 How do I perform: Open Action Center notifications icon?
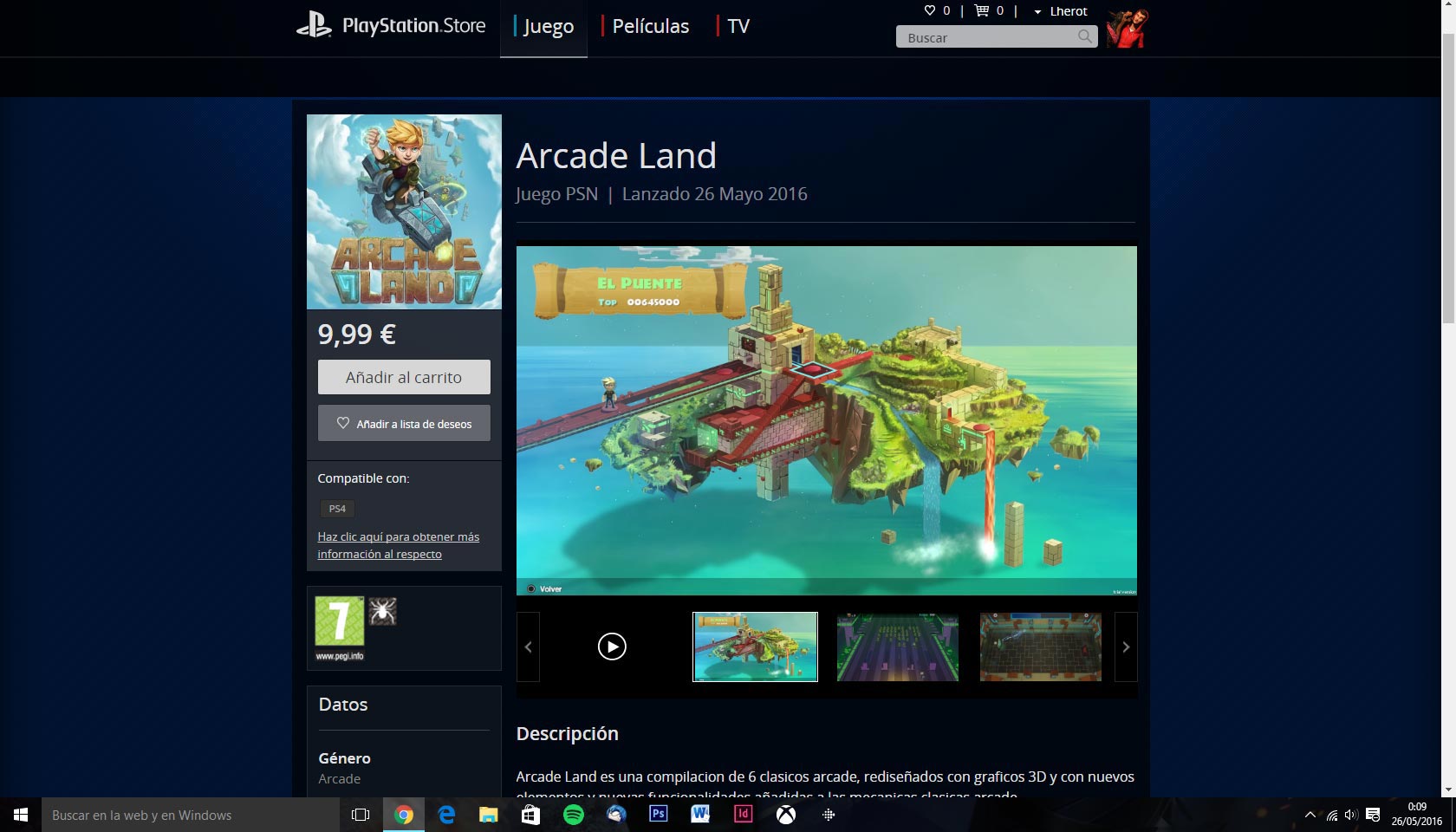tap(1374, 815)
